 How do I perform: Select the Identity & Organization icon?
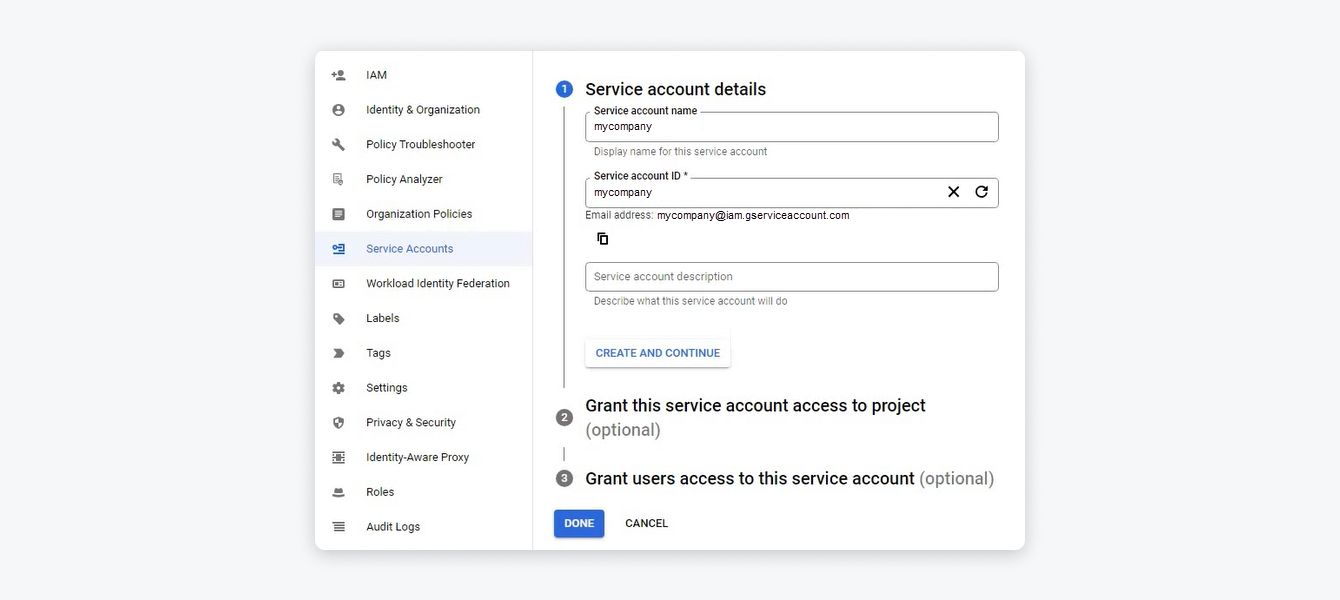[x=337, y=109]
